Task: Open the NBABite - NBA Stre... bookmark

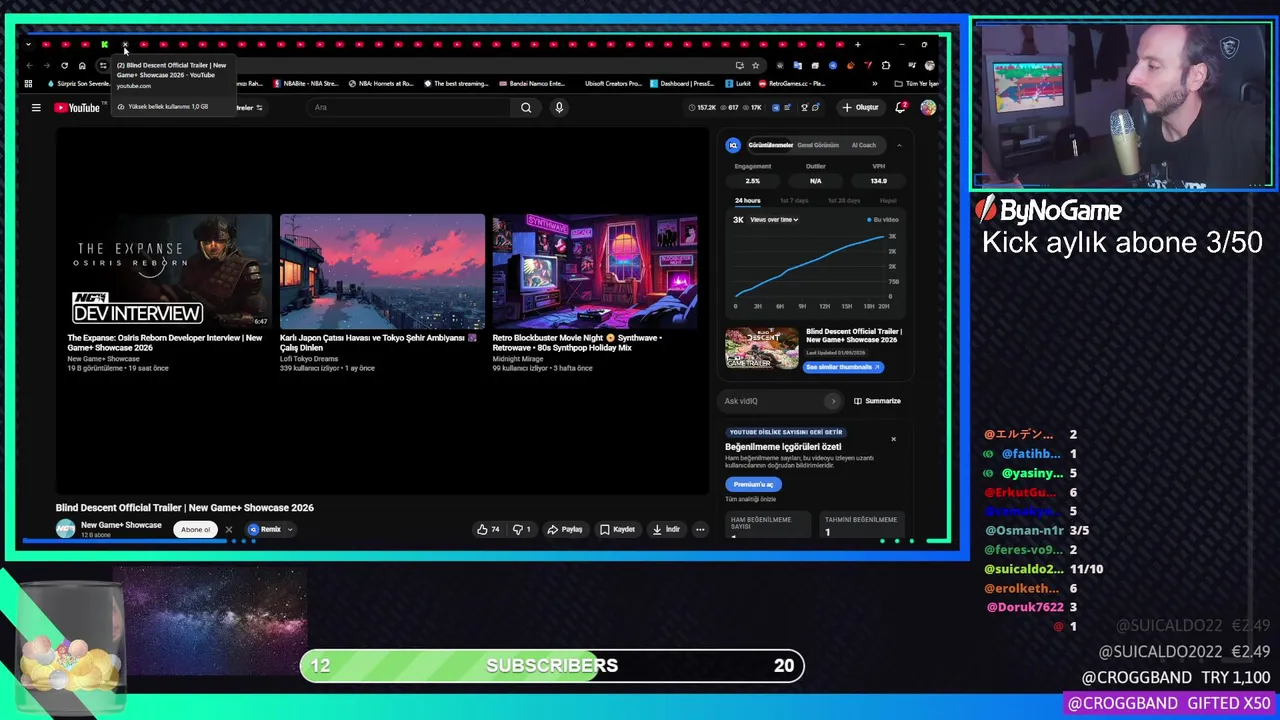Action: [305, 84]
